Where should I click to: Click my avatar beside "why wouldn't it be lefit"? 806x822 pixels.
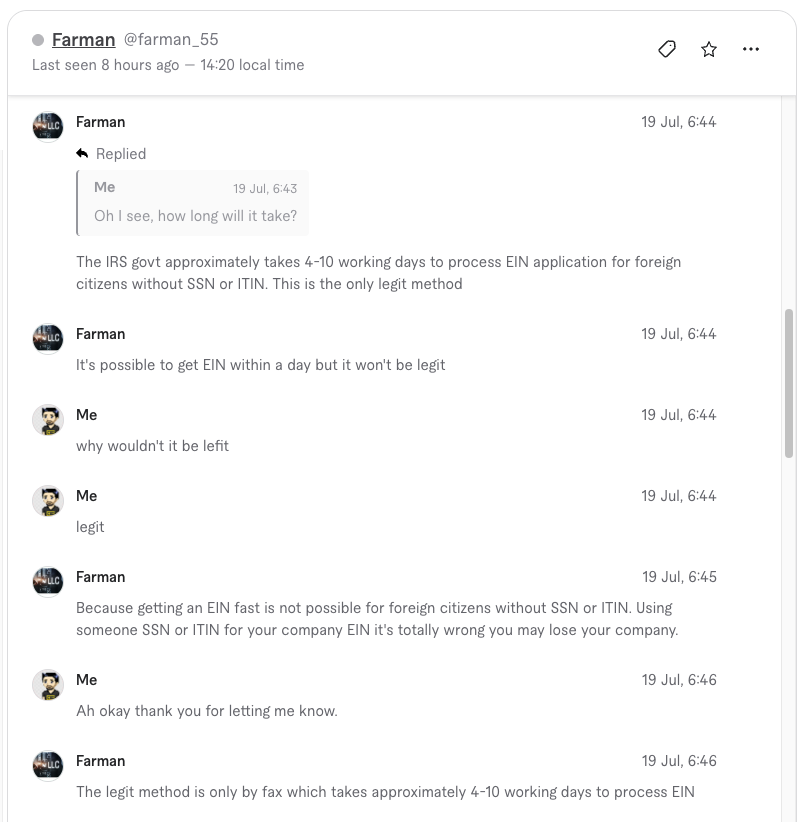[48, 419]
